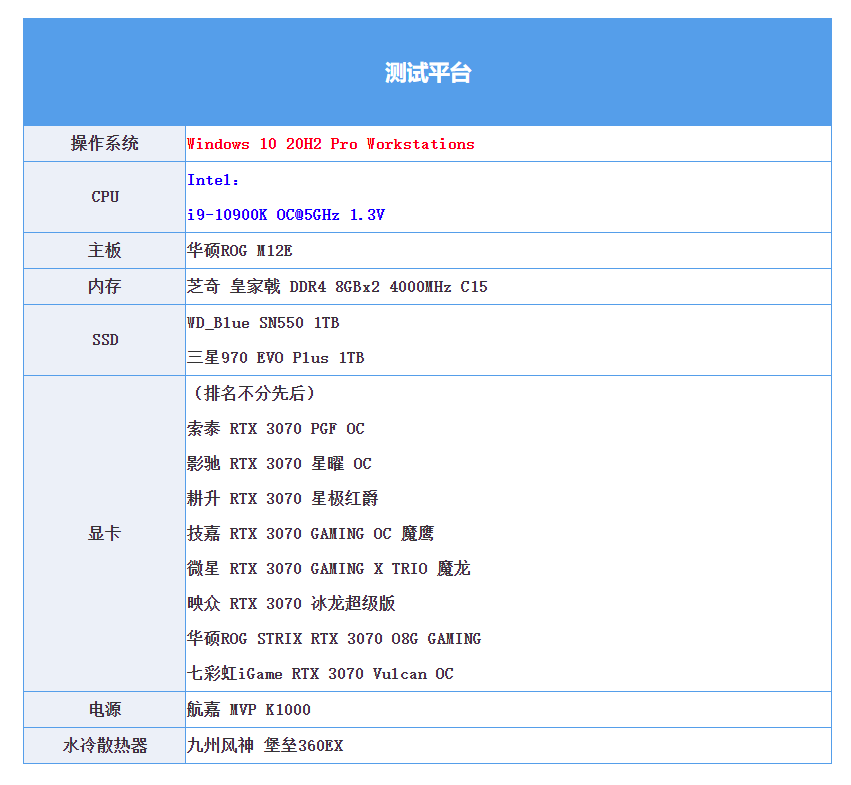Select the 操作系统 row label
This screenshot has width=851, height=785.
[105, 144]
